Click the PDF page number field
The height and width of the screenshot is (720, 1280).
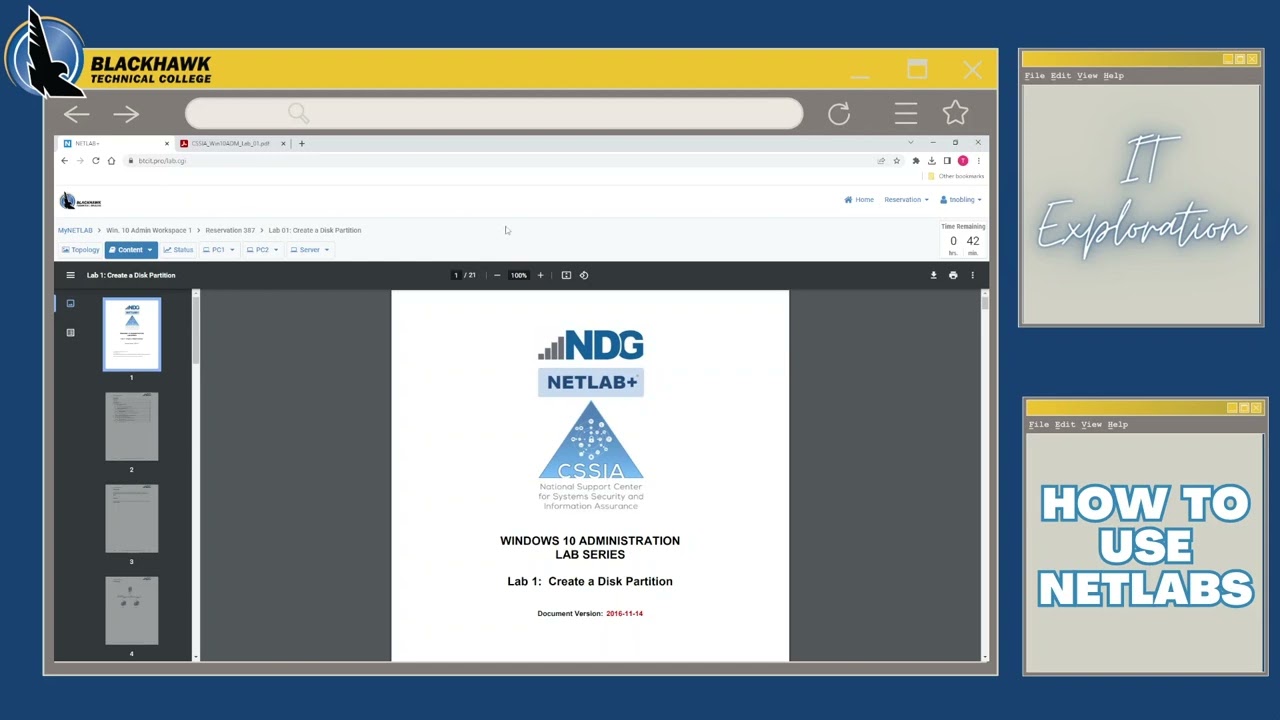pos(456,275)
